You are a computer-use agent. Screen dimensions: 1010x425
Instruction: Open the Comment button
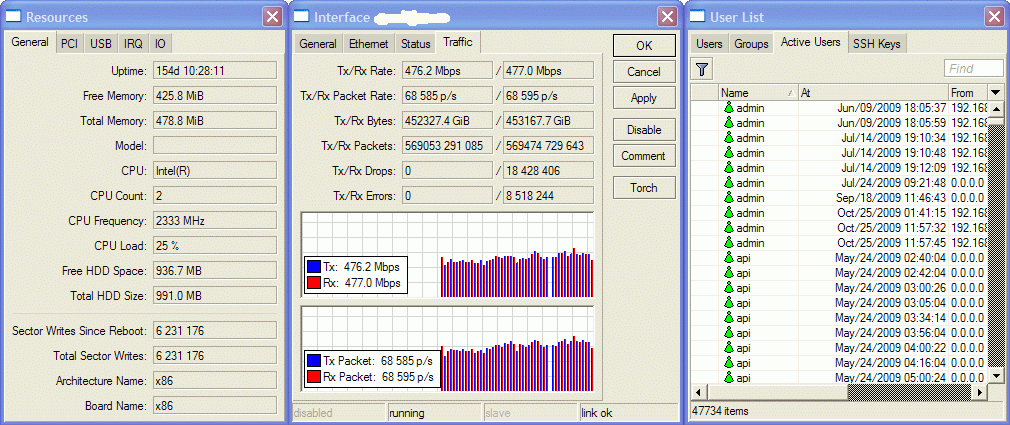644,156
